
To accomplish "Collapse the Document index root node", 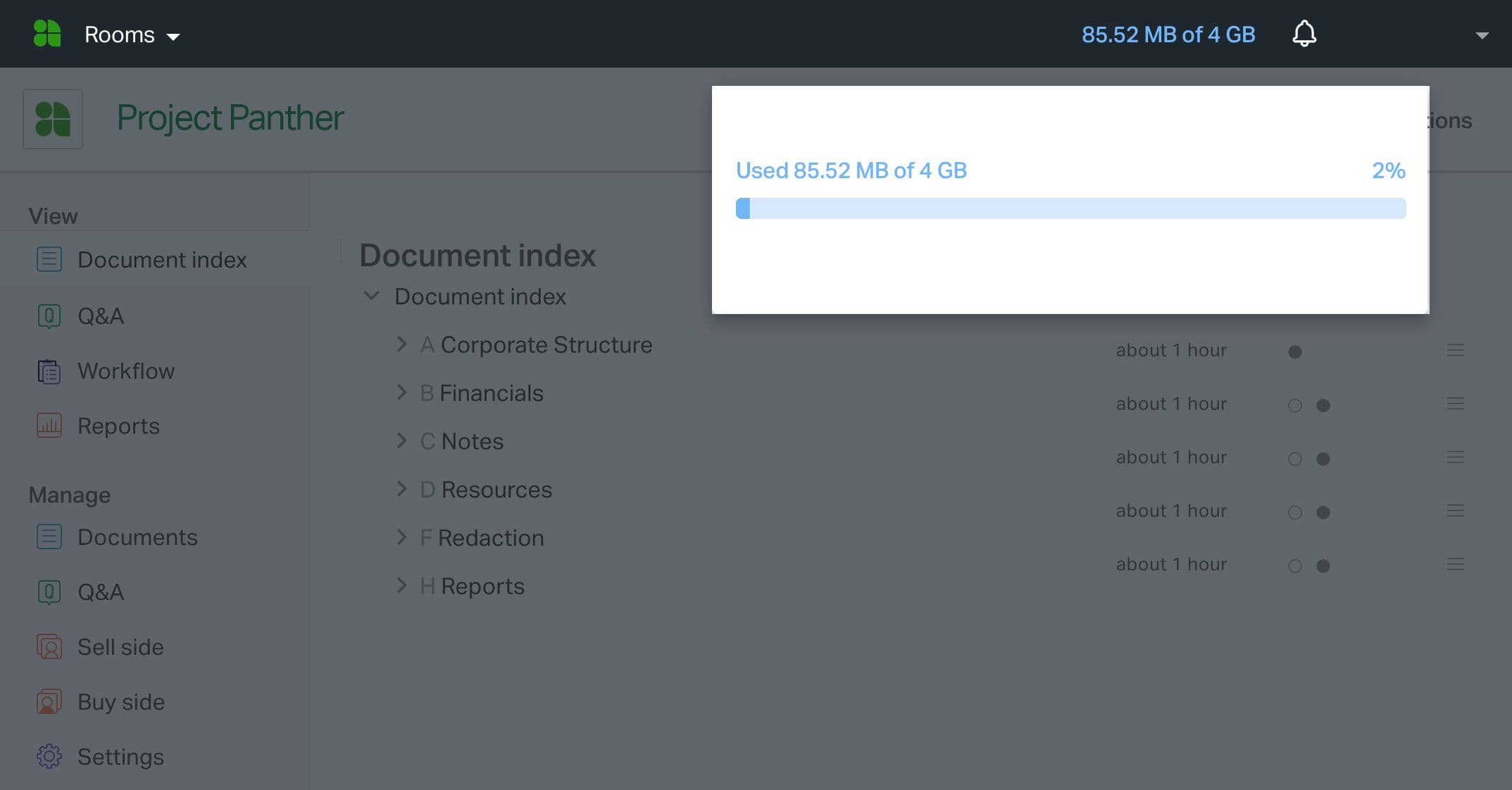I will tap(371, 296).
